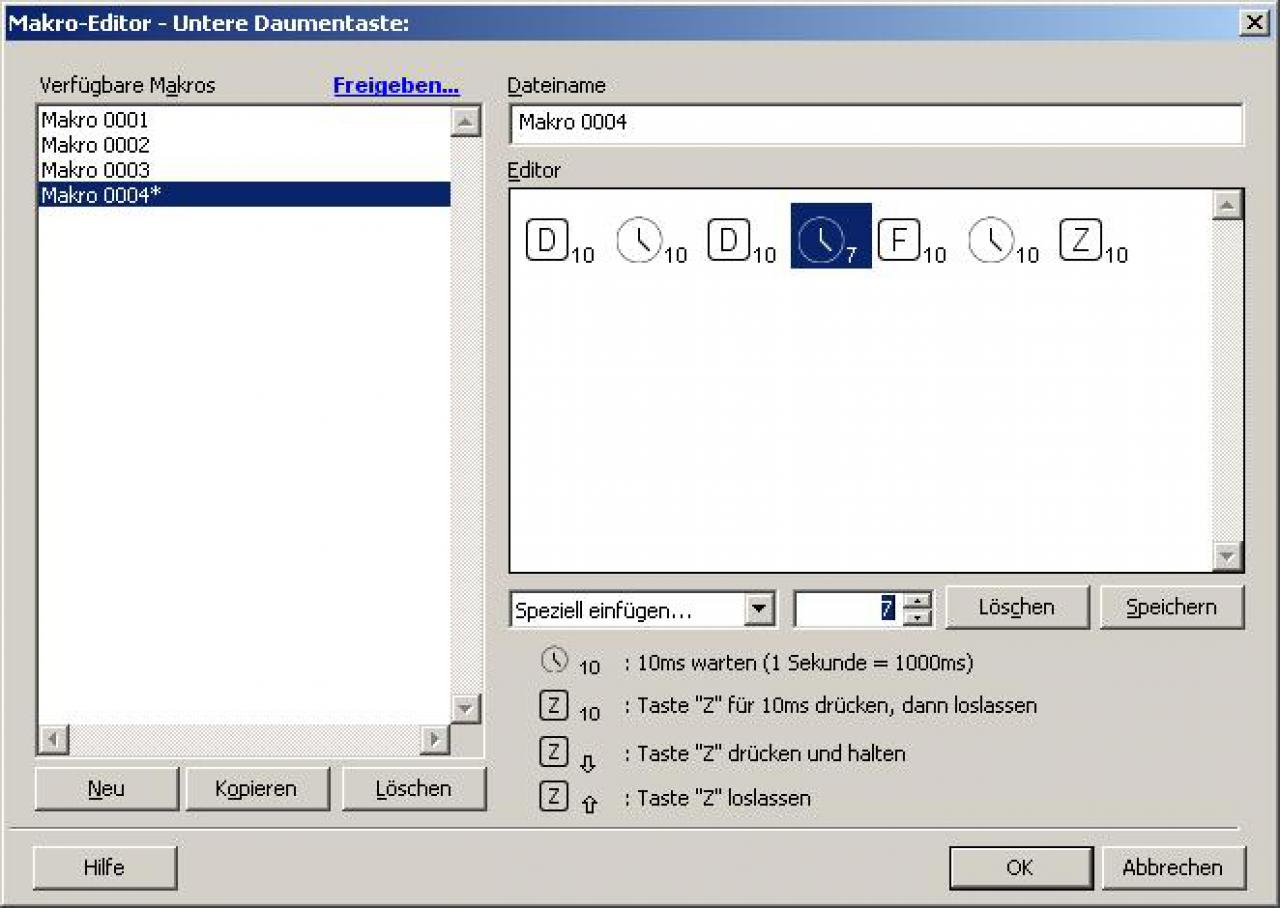Viewport: 1280px width, 908px height.
Task: Click the legend clock icon for 10ms warten
Action: coord(554,660)
